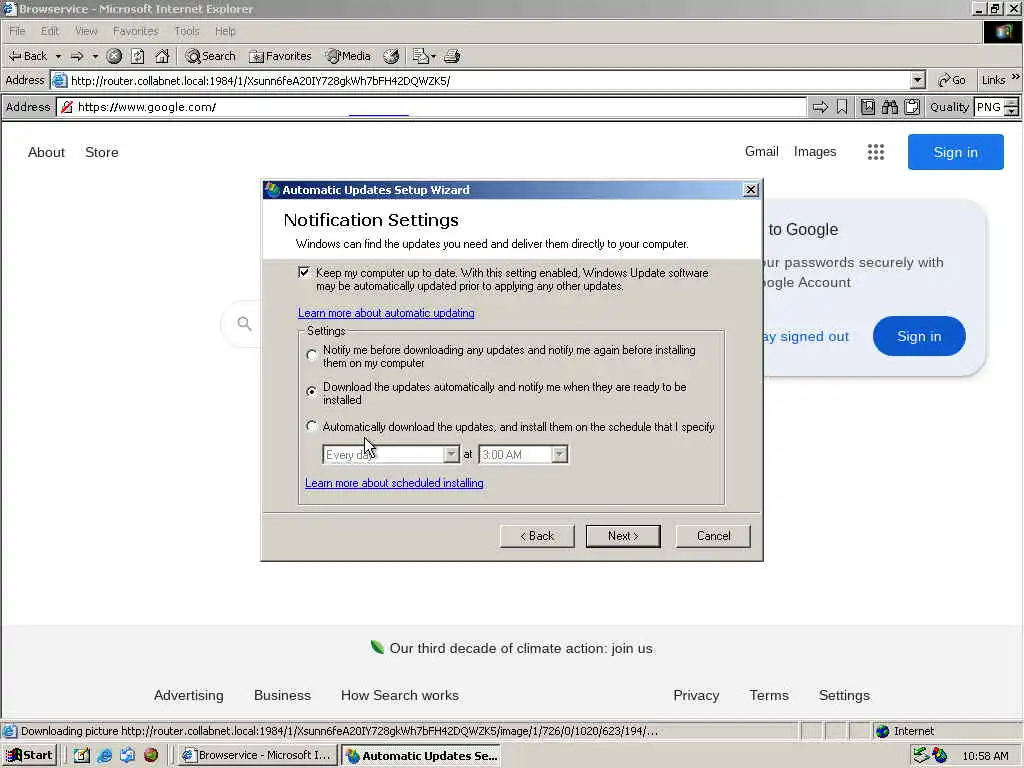Expand the IE address bar dropdown
The height and width of the screenshot is (768, 1024).
(918, 80)
